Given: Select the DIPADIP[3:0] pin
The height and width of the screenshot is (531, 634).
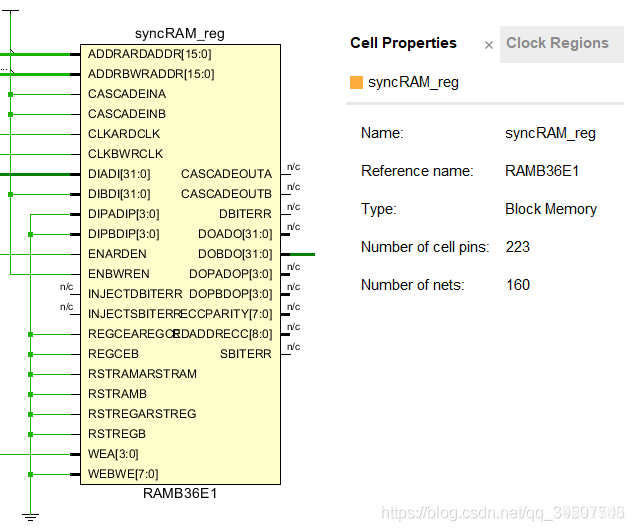Looking at the screenshot, I should click(x=124, y=214).
